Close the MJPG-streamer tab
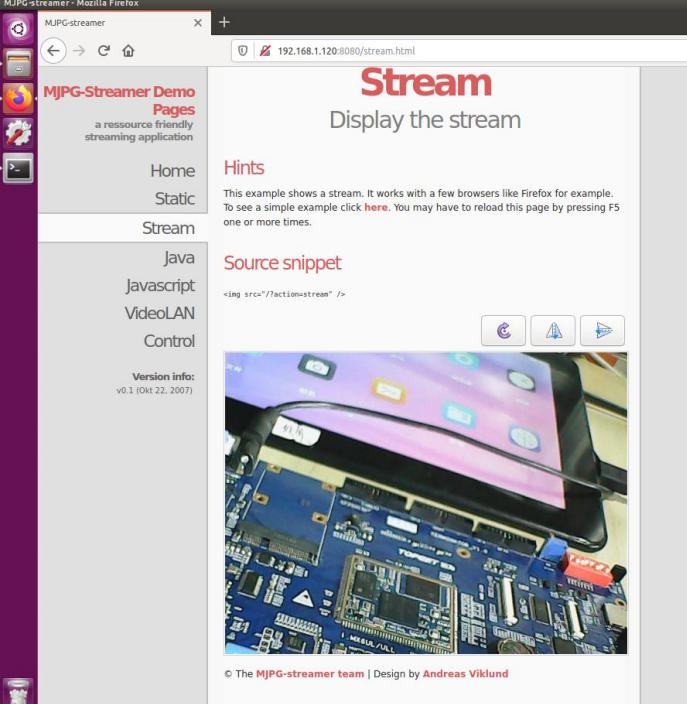Viewport: 687px width, 704px height. pyautogui.click(x=198, y=22)
